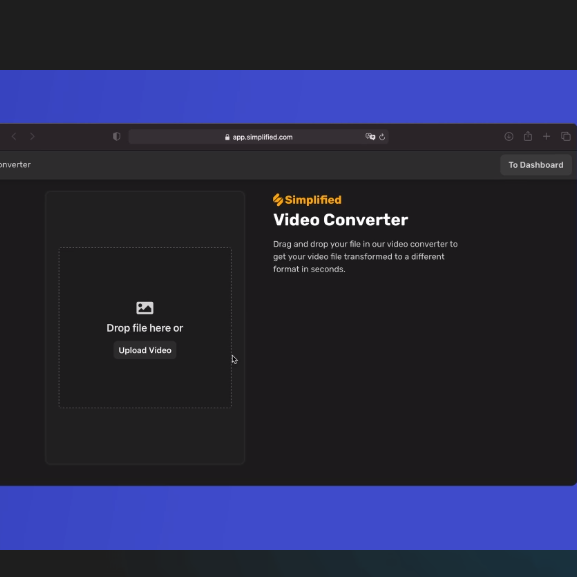Image resolution: width=577 pixels, height=577 pixels.
Task: Click the lock icon beside the URL
Action: pyautogui.click(x=227, y=137)
